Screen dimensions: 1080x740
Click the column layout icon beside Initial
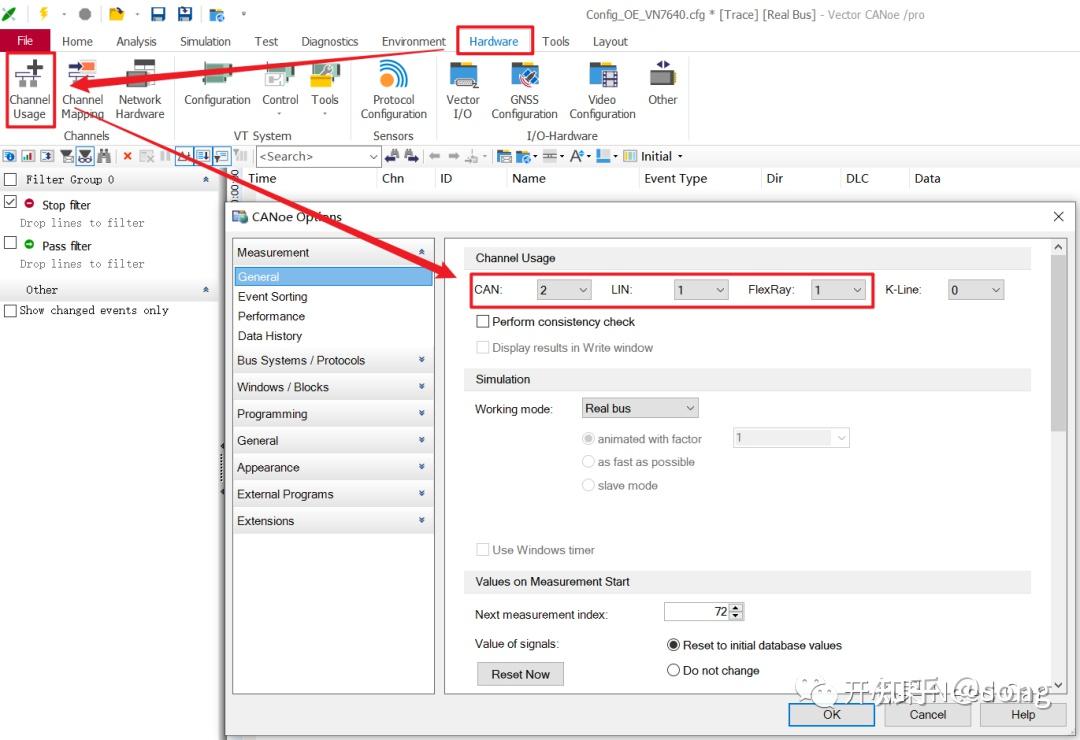[630, 156]
